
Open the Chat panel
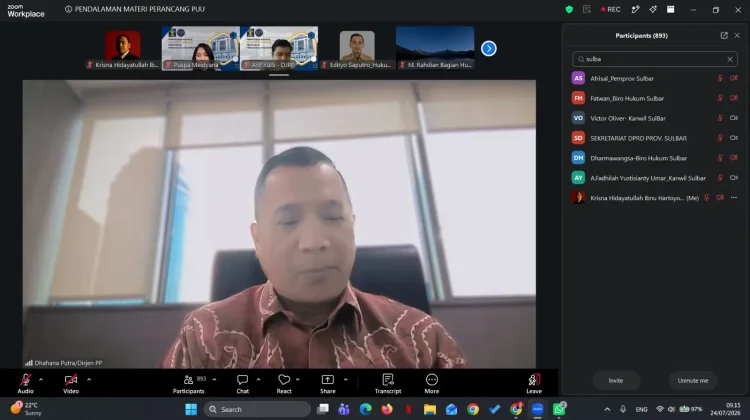click(243, 384)
